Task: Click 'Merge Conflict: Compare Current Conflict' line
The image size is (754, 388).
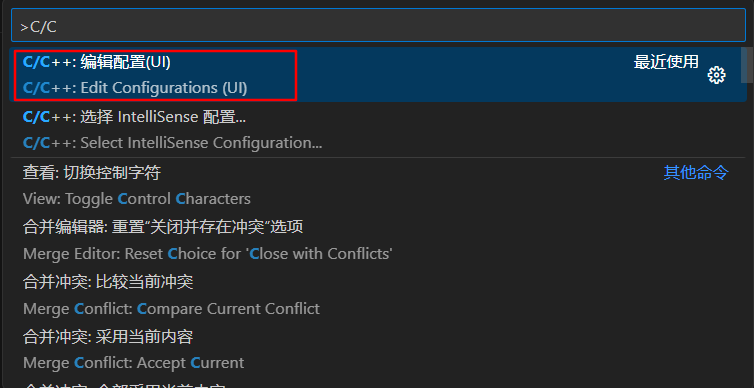Action: coord(171,308)
